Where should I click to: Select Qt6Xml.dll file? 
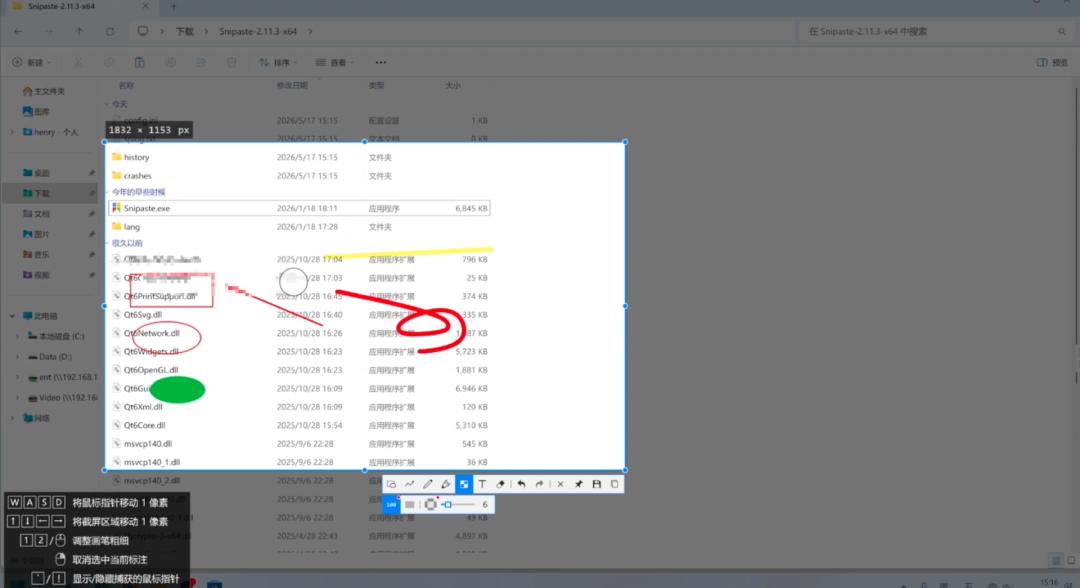pos(300,407)
